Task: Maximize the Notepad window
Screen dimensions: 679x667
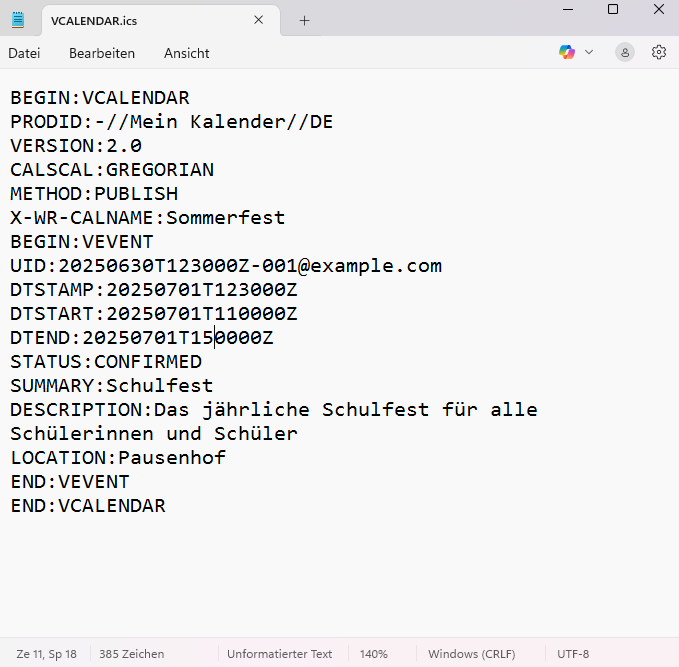Action: 613,9
